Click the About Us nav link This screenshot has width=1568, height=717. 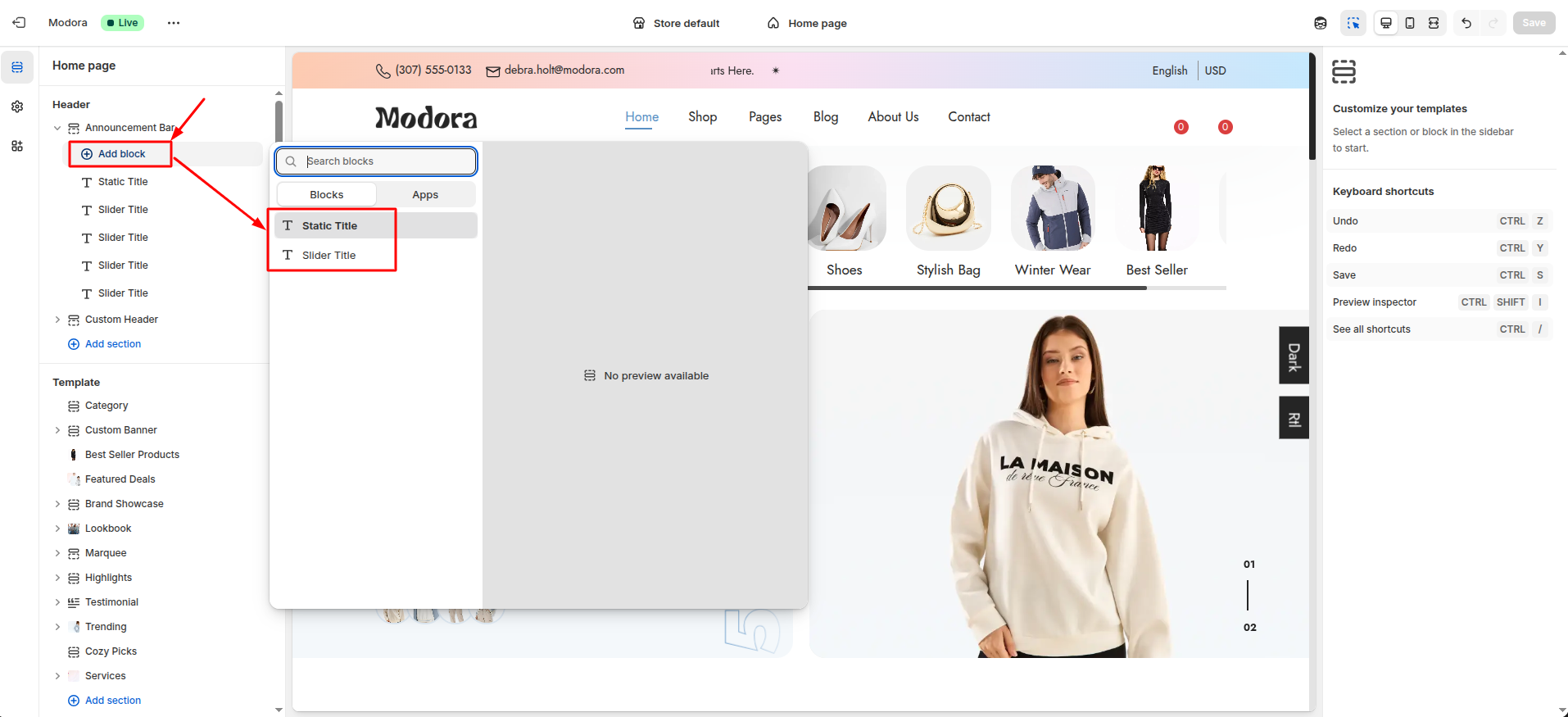(x=894, y=117)
